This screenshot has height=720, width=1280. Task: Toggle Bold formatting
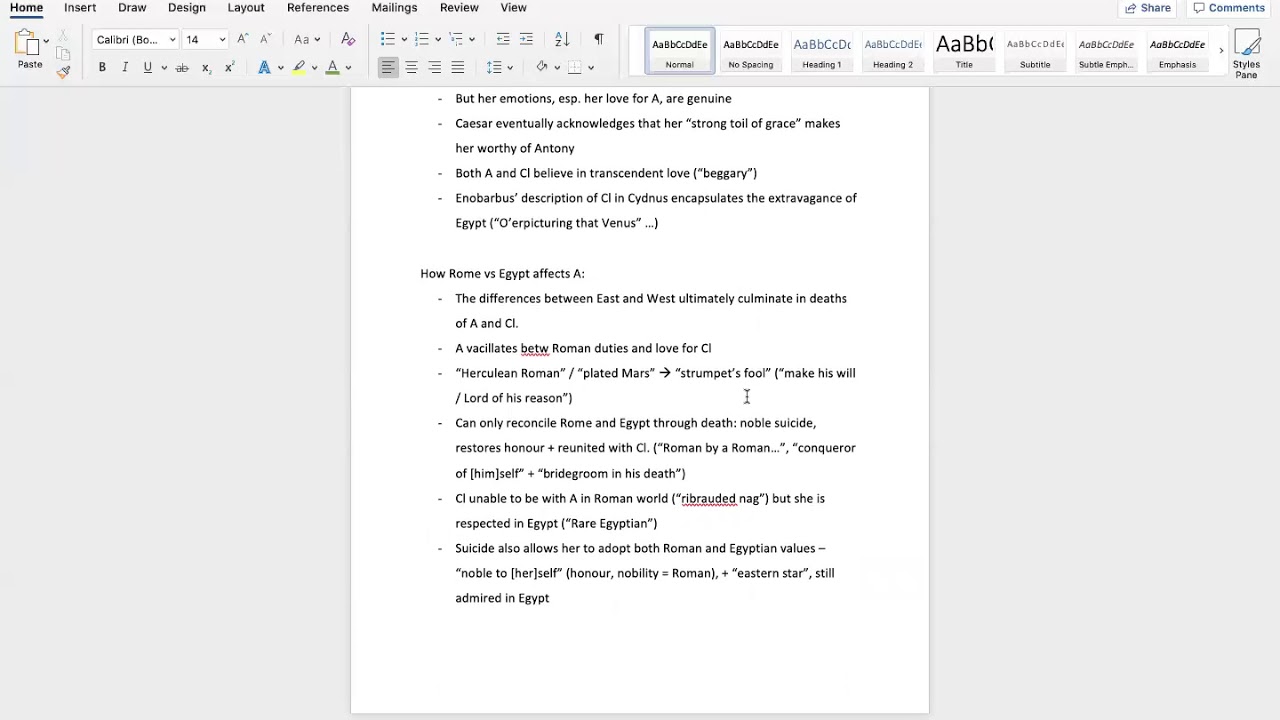[102, 67]
